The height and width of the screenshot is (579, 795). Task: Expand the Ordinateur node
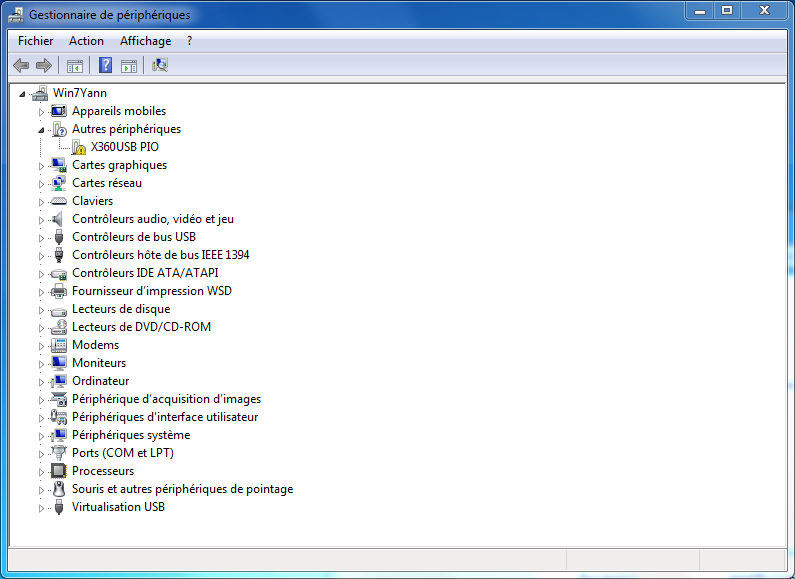point(41,382)
